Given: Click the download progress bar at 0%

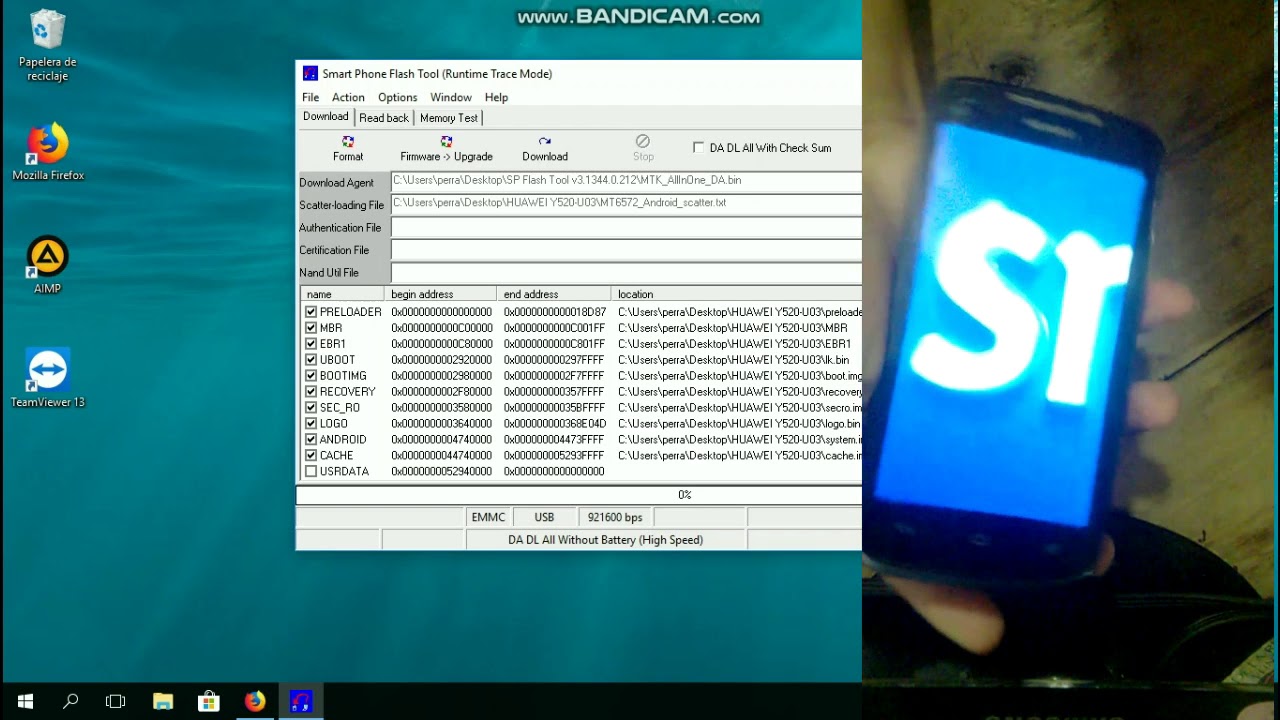Looking at the screenshot, I should click(579, 495).
